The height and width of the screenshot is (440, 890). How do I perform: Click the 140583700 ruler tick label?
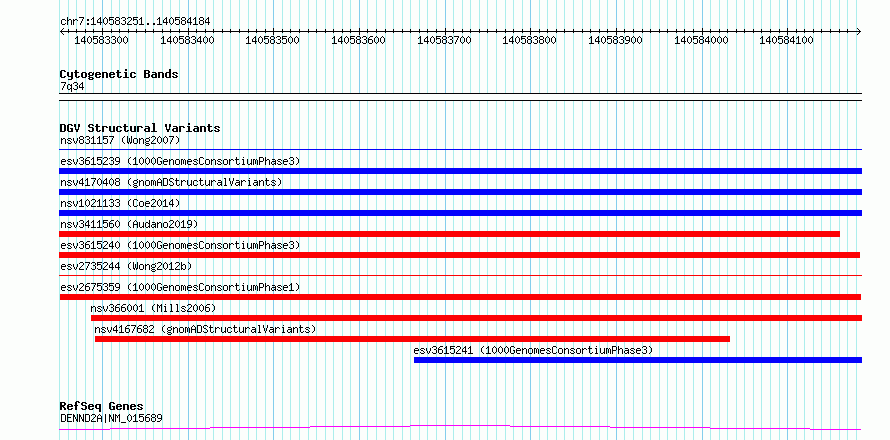(x=444, y=40)
